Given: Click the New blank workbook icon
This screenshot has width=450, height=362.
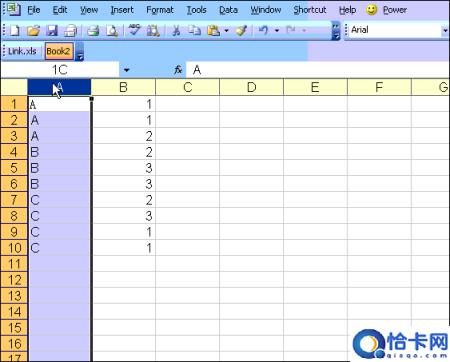Looking at the screenshot, I should (15, 31).
